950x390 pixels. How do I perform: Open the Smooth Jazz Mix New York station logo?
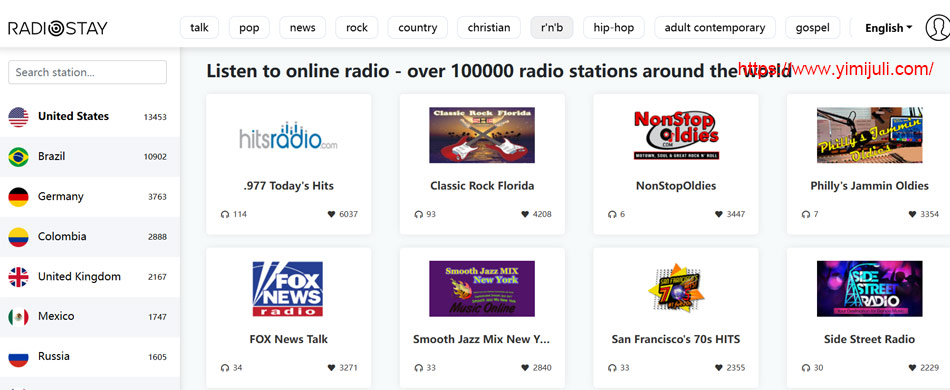point(482,289)
